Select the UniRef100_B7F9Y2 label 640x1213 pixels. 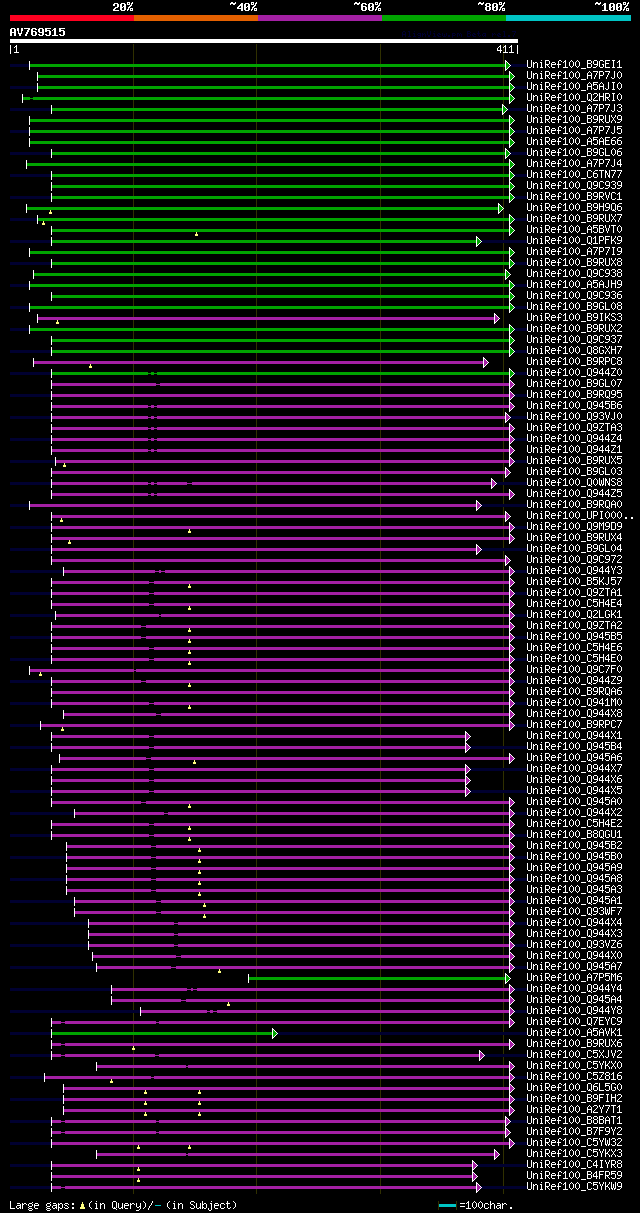[x=574, y=1132]
